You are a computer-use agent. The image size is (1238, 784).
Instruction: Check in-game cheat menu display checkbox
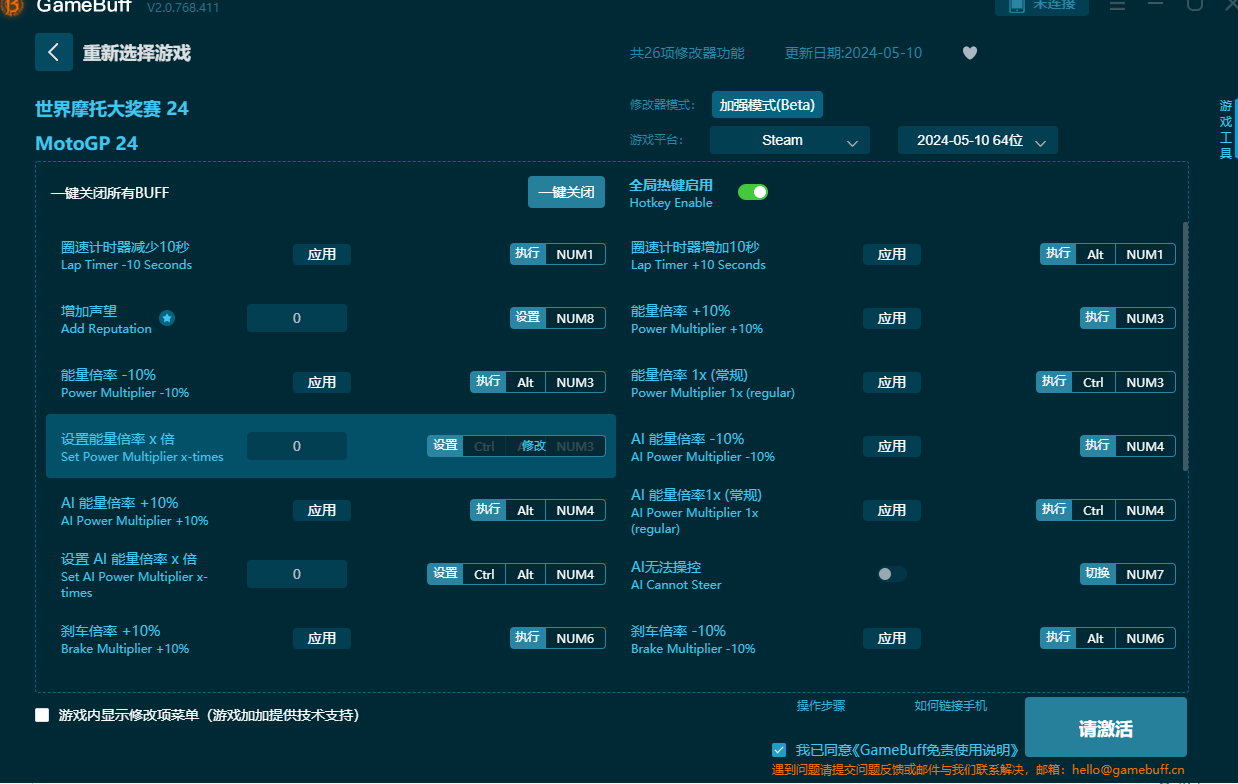(42, 715)
